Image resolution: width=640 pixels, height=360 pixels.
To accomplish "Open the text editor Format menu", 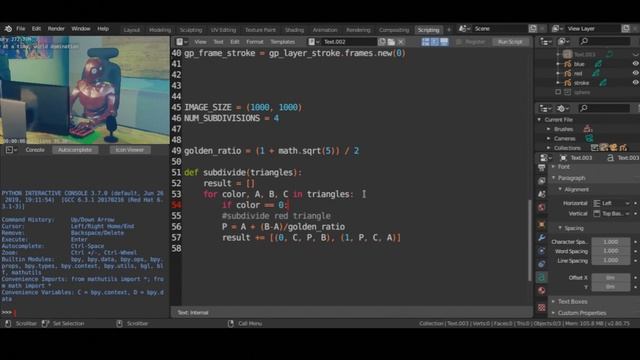I will pyautogui.click(x=255, y=42).
